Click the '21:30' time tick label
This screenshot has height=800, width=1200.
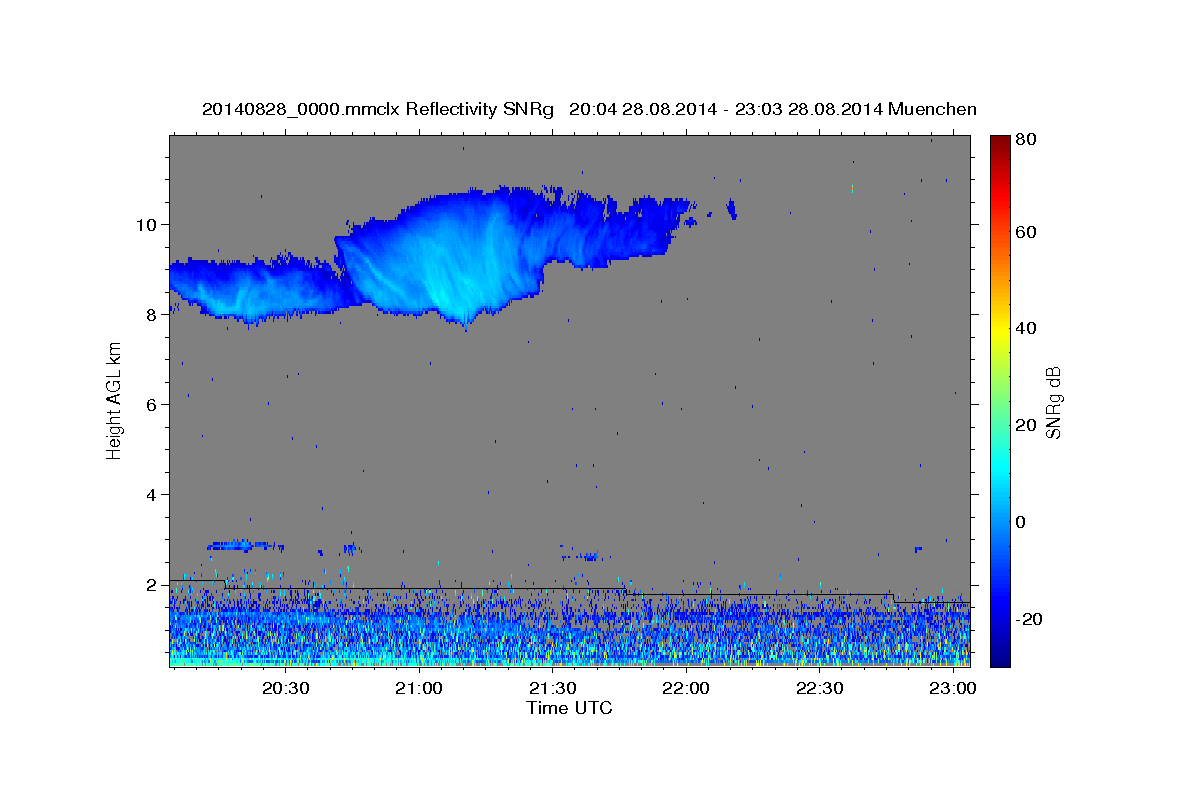552,688
